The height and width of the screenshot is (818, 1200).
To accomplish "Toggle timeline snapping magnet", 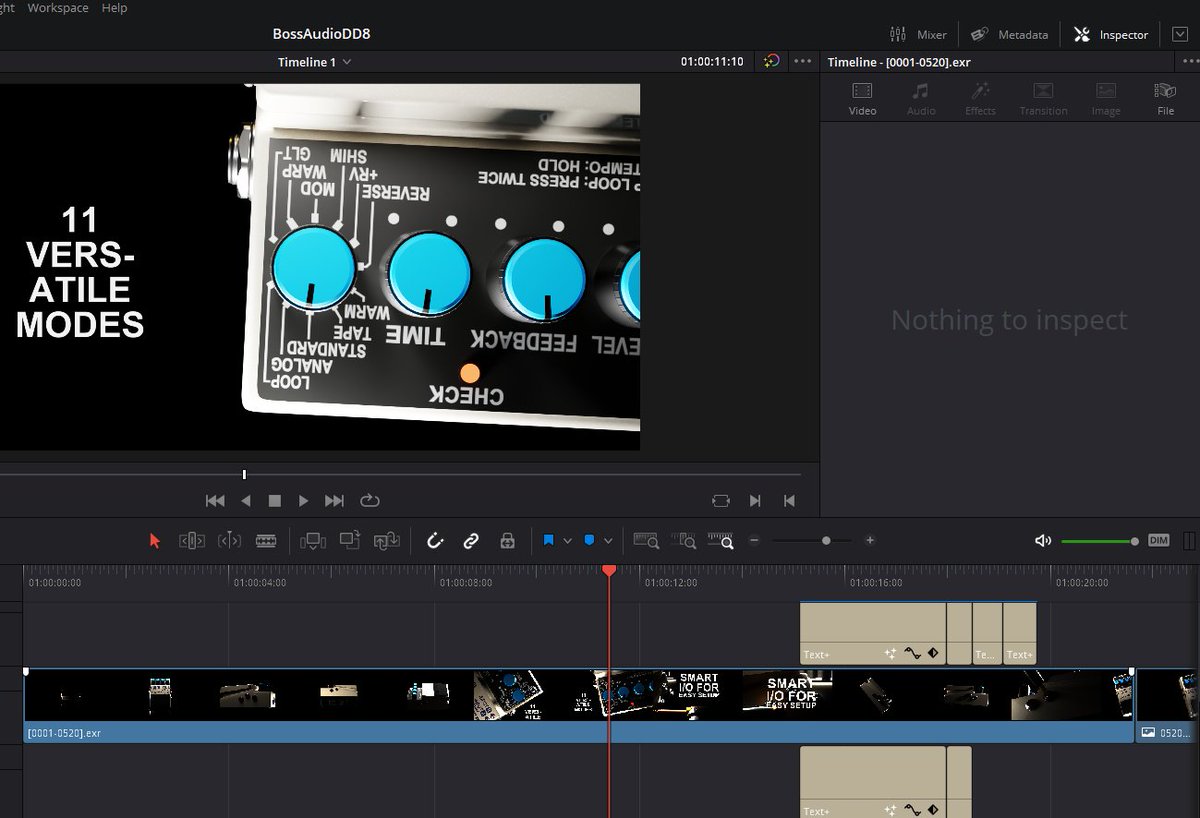I will (x=435, y=541).
